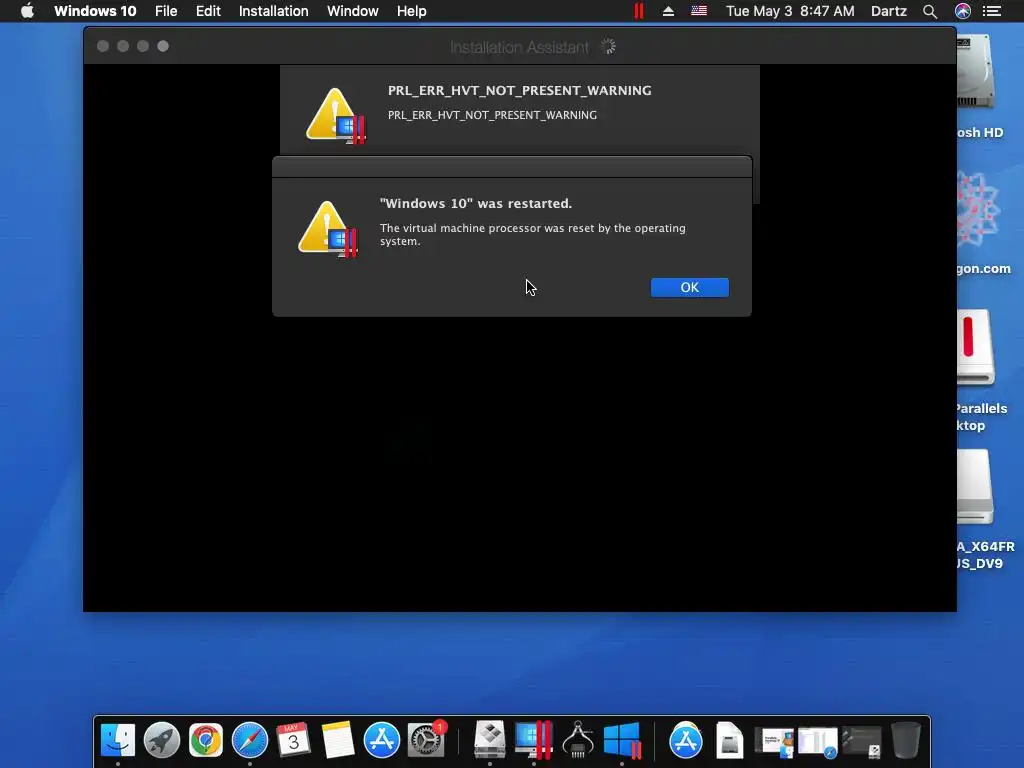This screenshot has width=1024, height=768.
Task: Click the "Windows 10" was restarted text
Action: point(475,204)
